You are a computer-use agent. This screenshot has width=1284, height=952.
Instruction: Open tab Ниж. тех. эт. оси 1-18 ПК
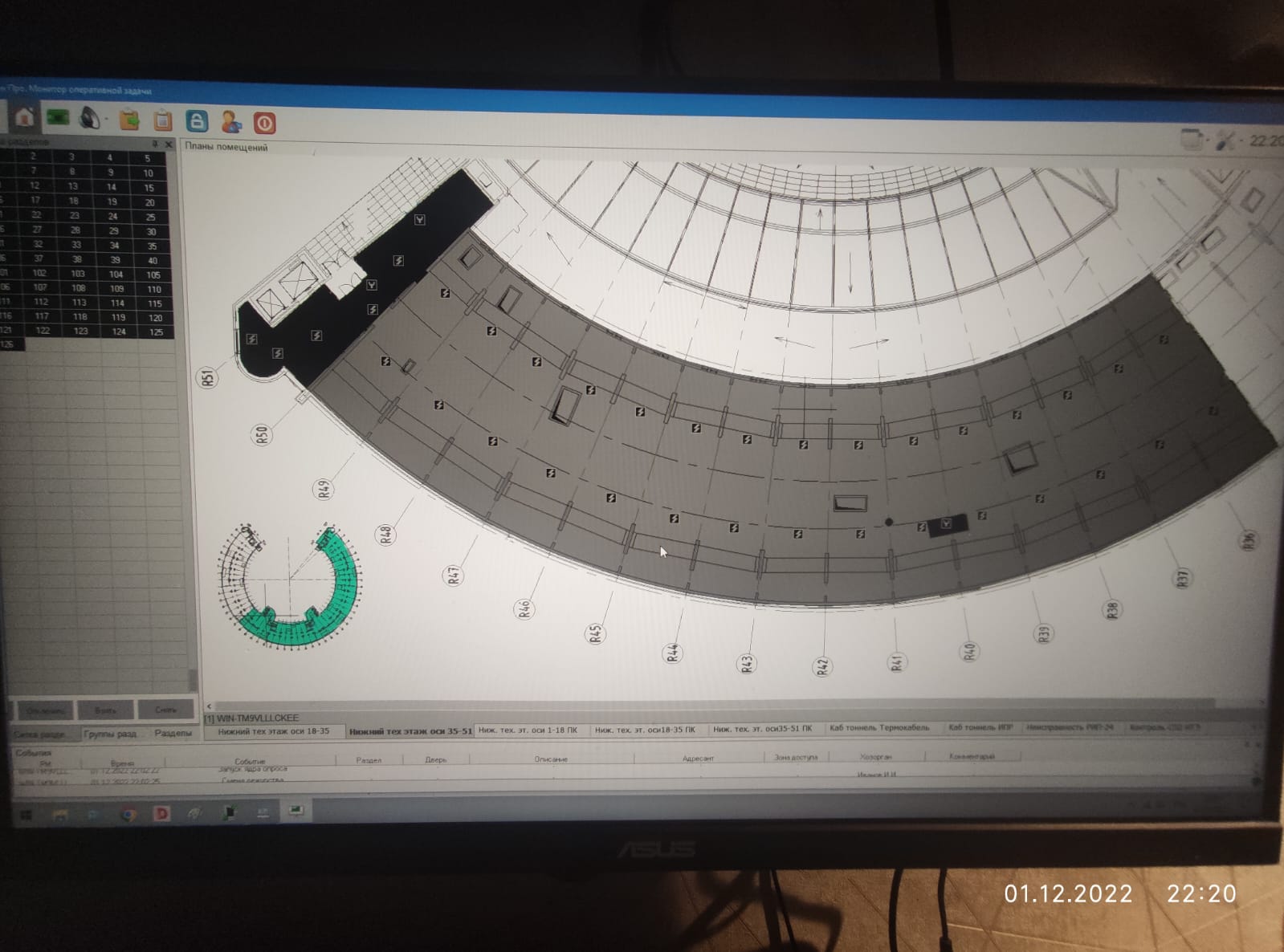pyautogui.click(x=528, y=730)
